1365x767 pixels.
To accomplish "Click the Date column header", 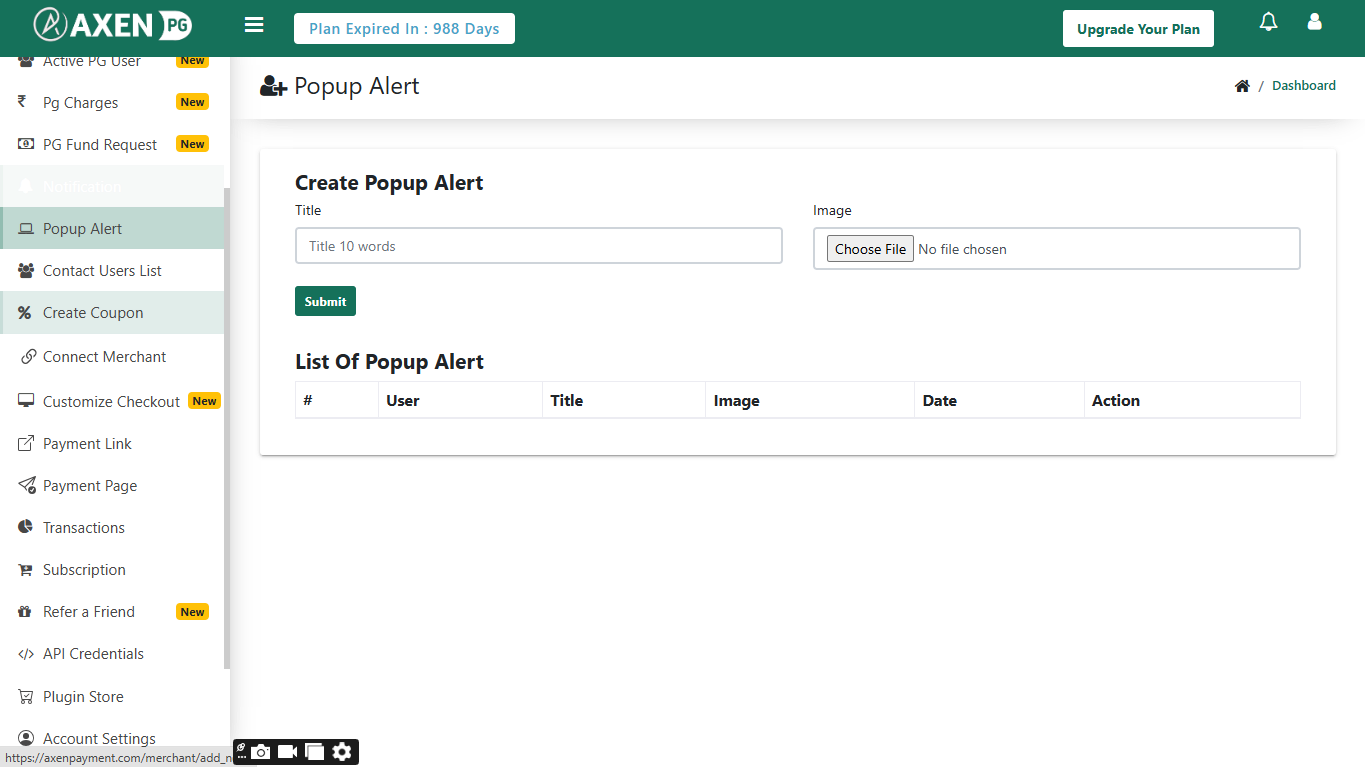I will coord(998,400).
